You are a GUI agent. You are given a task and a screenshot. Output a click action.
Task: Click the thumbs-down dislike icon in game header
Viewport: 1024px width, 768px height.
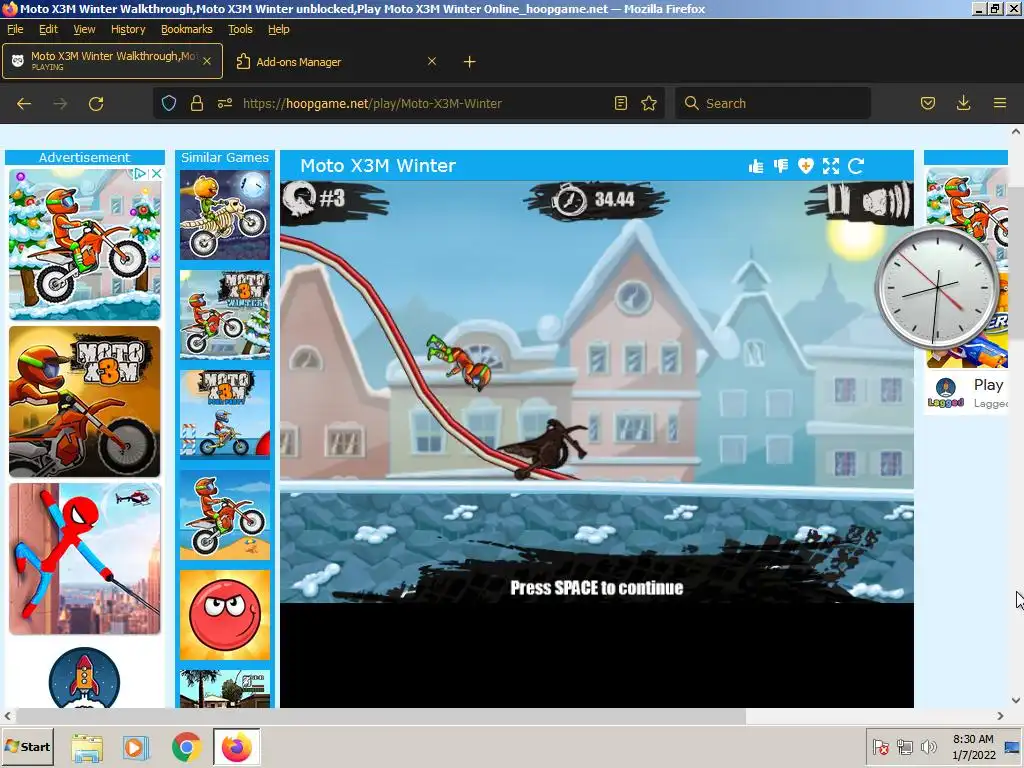point(780,166)
